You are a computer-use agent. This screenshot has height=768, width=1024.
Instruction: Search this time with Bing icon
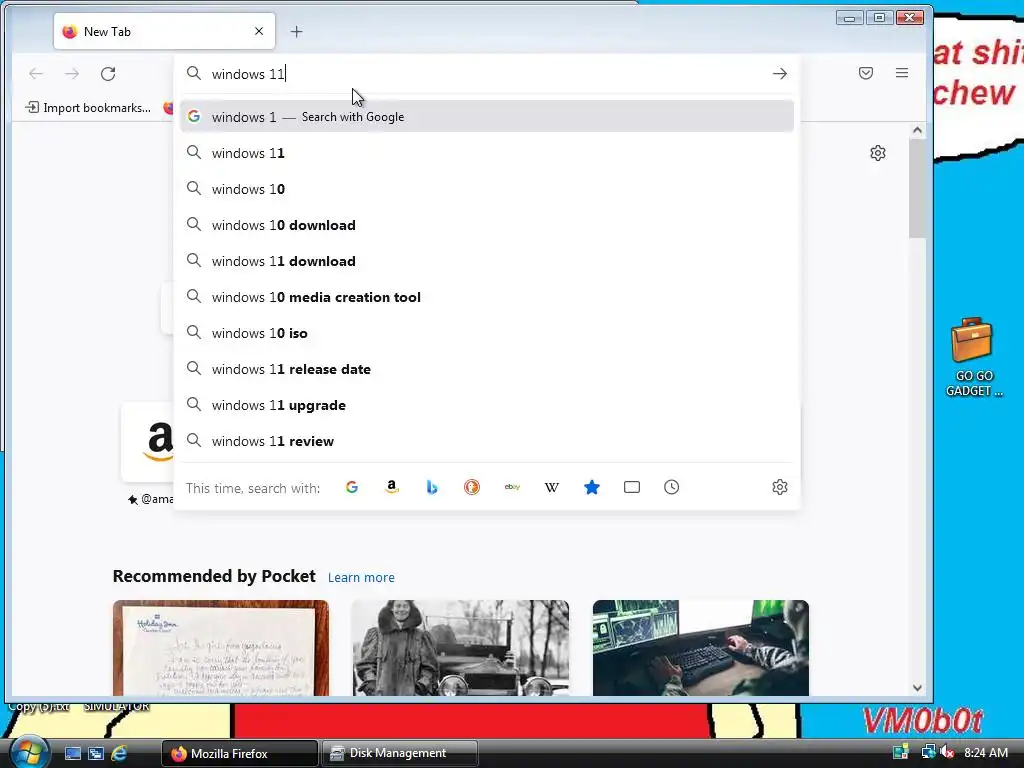432,487
